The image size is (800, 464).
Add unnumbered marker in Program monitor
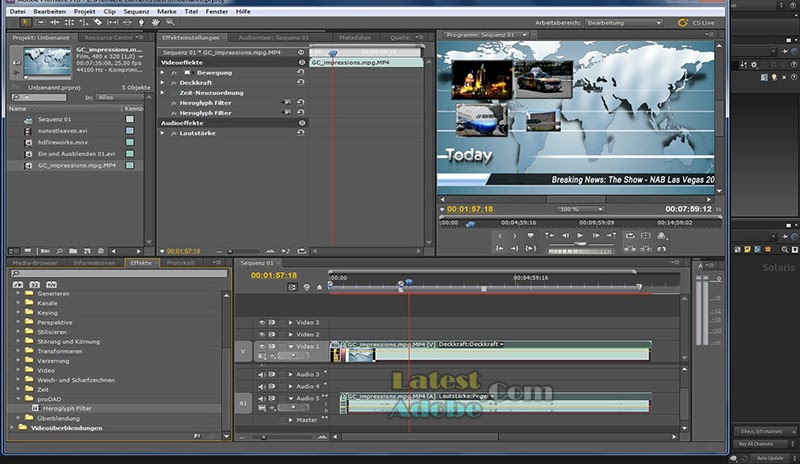pyautogui.click(x=531, y=235)
